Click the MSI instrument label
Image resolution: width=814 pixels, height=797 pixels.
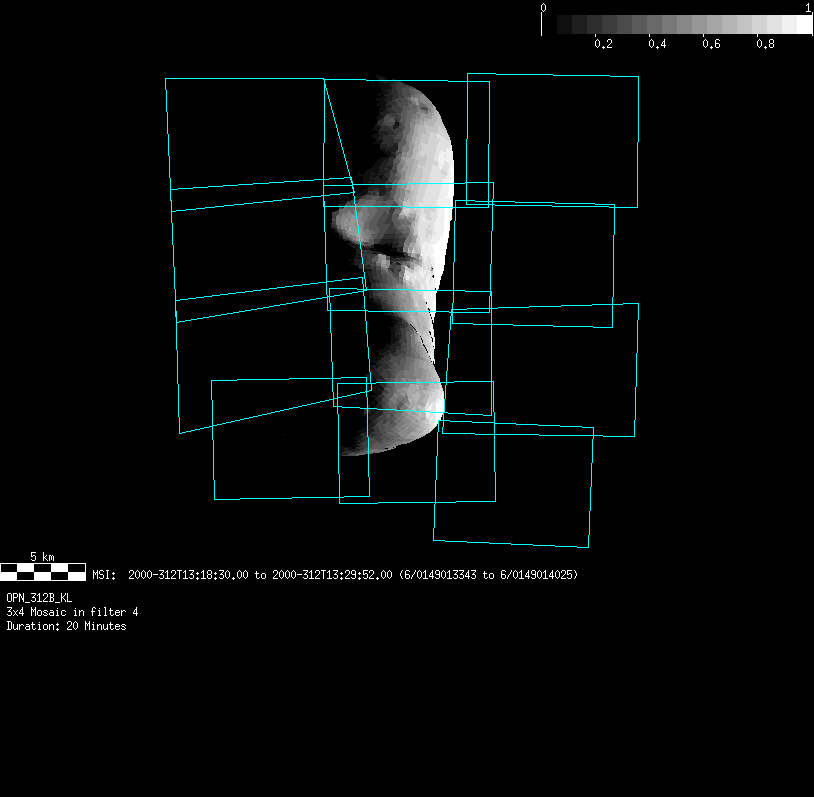pyautogui.click(x=104, y=575)
